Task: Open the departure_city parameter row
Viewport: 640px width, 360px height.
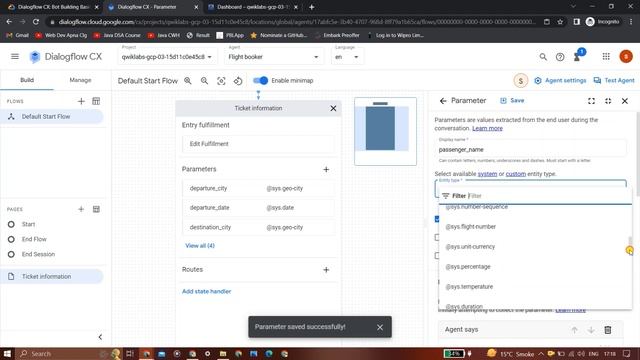Action: tap(258, 188)
